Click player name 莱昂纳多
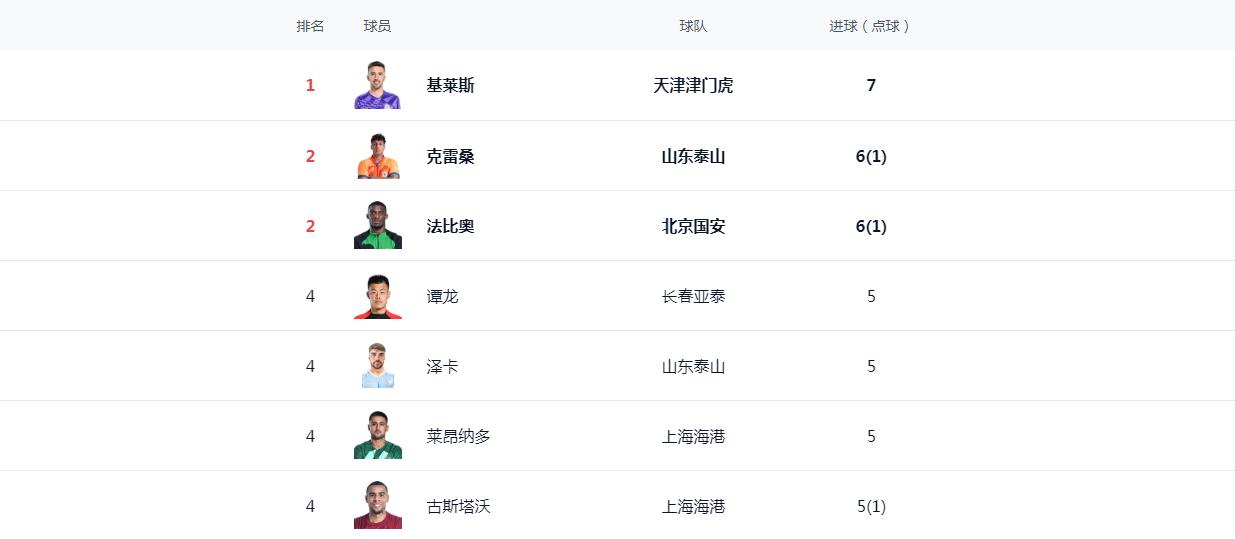Viewport: 1235px width, 539px height. coord(458,436)
